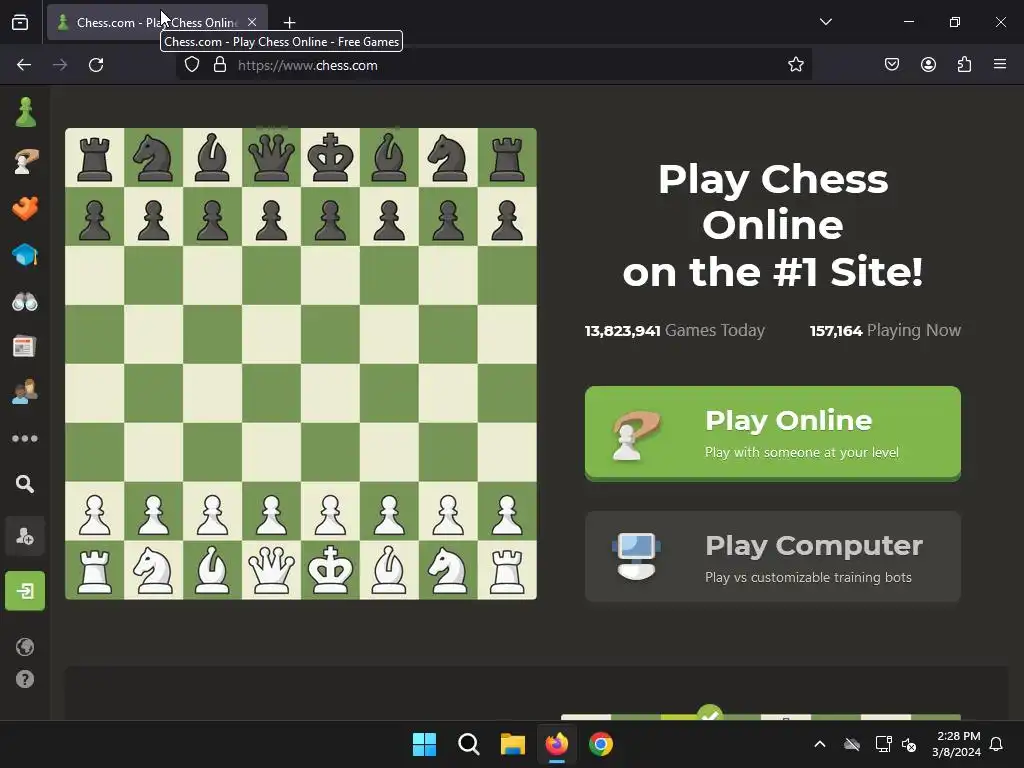
Task: Click the 13,823,941 Games Today text
Action: pos(675,330)
